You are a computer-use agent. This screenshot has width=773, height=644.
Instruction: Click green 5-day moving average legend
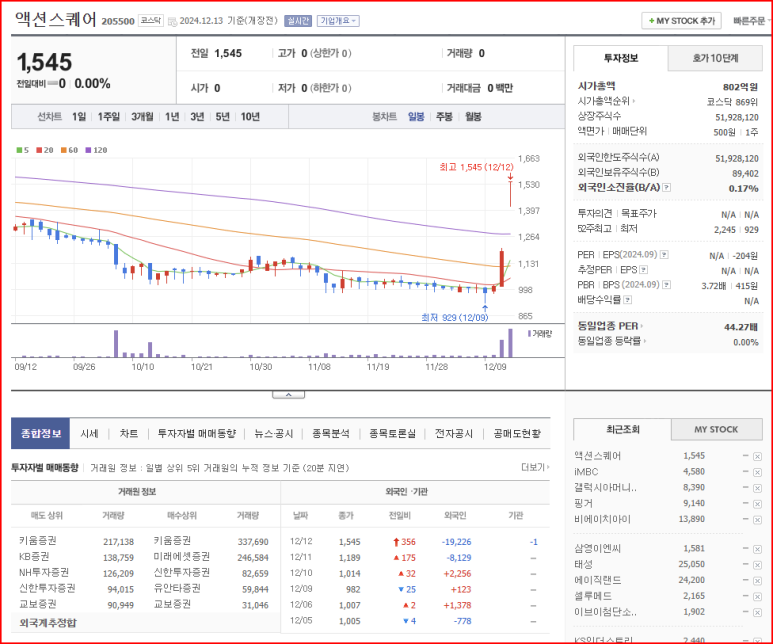coord(22,150)
